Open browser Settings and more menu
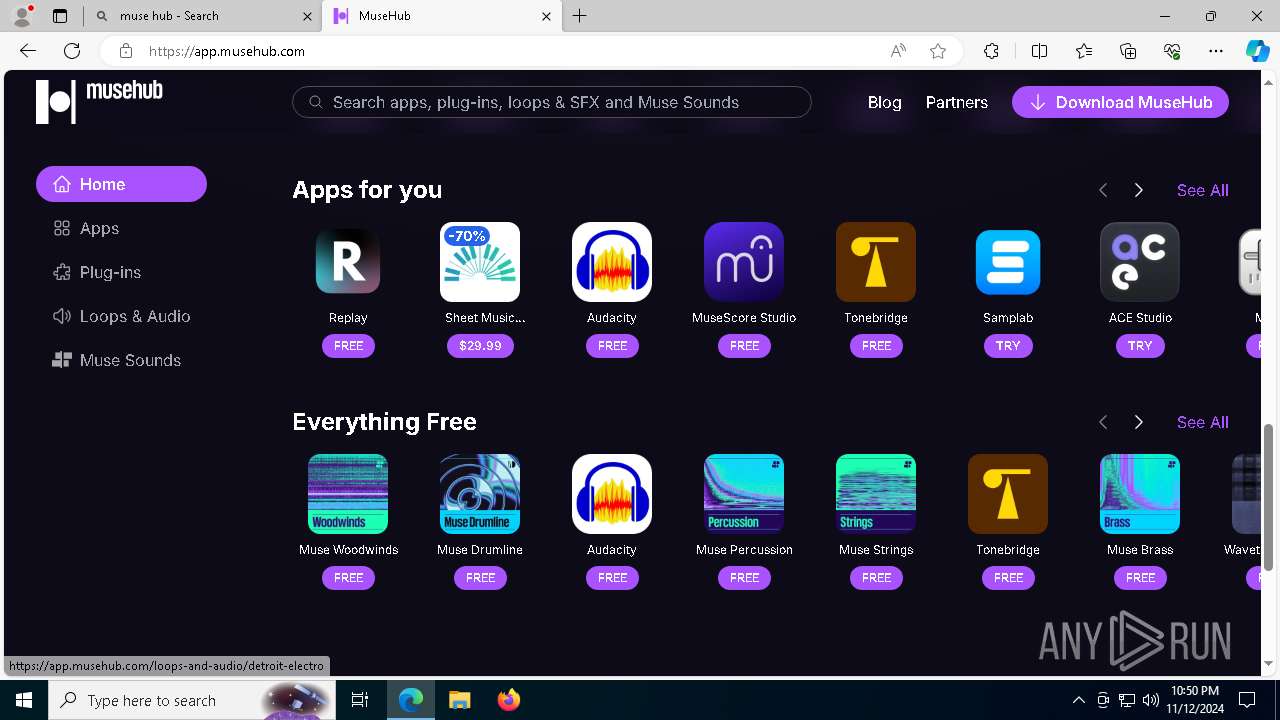Image resolution: width=1280 pixels, height=720 pixels. (x=1216, y=51)
